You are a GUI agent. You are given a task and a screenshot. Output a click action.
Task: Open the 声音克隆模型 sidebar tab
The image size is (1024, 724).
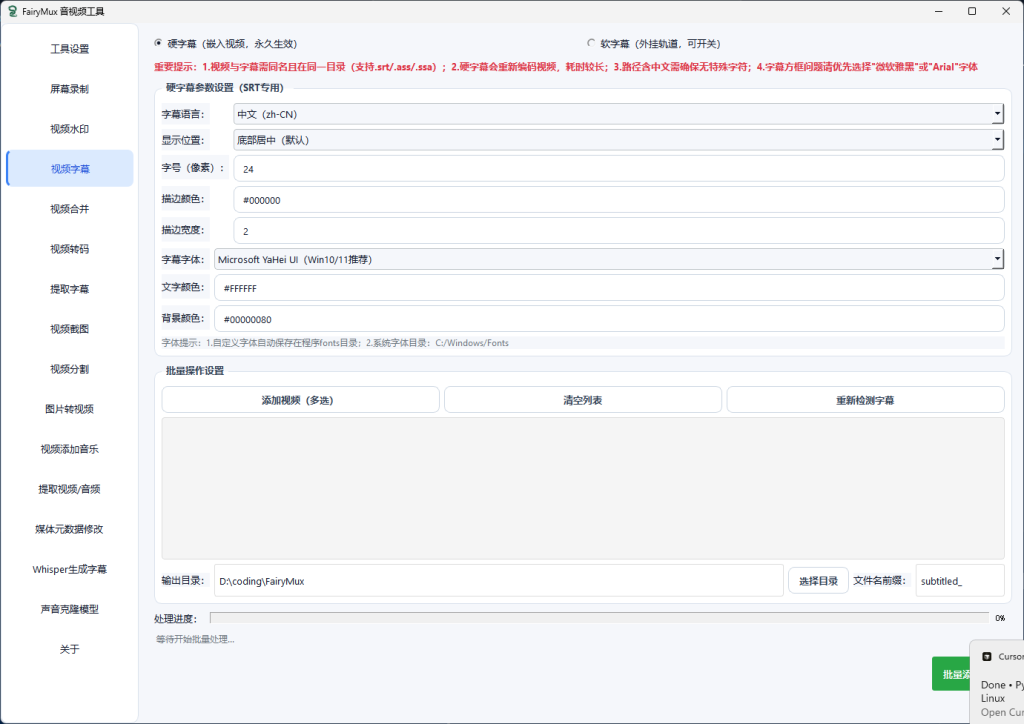(x=70, y=608)
